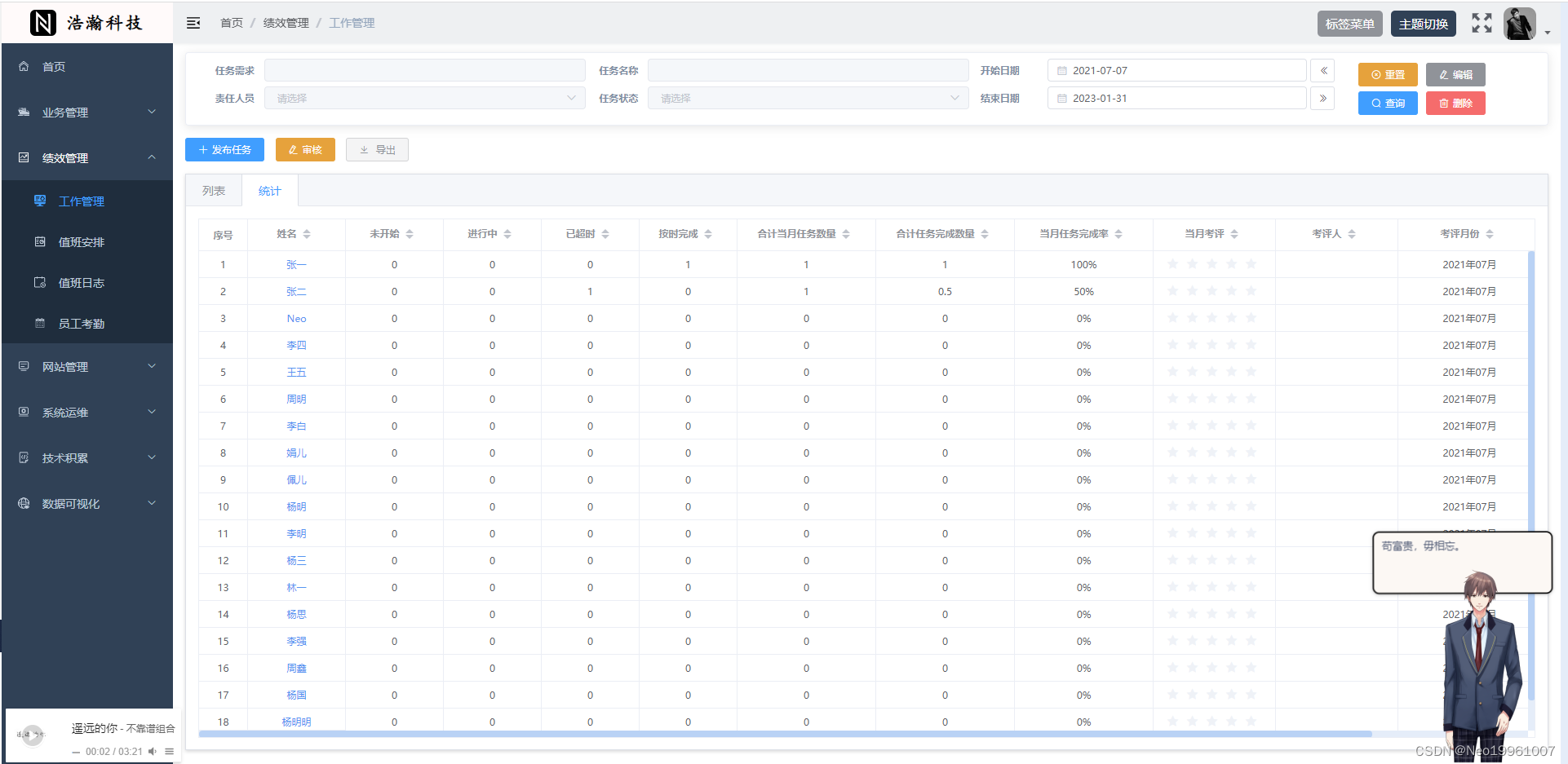
Task: Open the avatar dropdown caret
Action: [1548, 31]
